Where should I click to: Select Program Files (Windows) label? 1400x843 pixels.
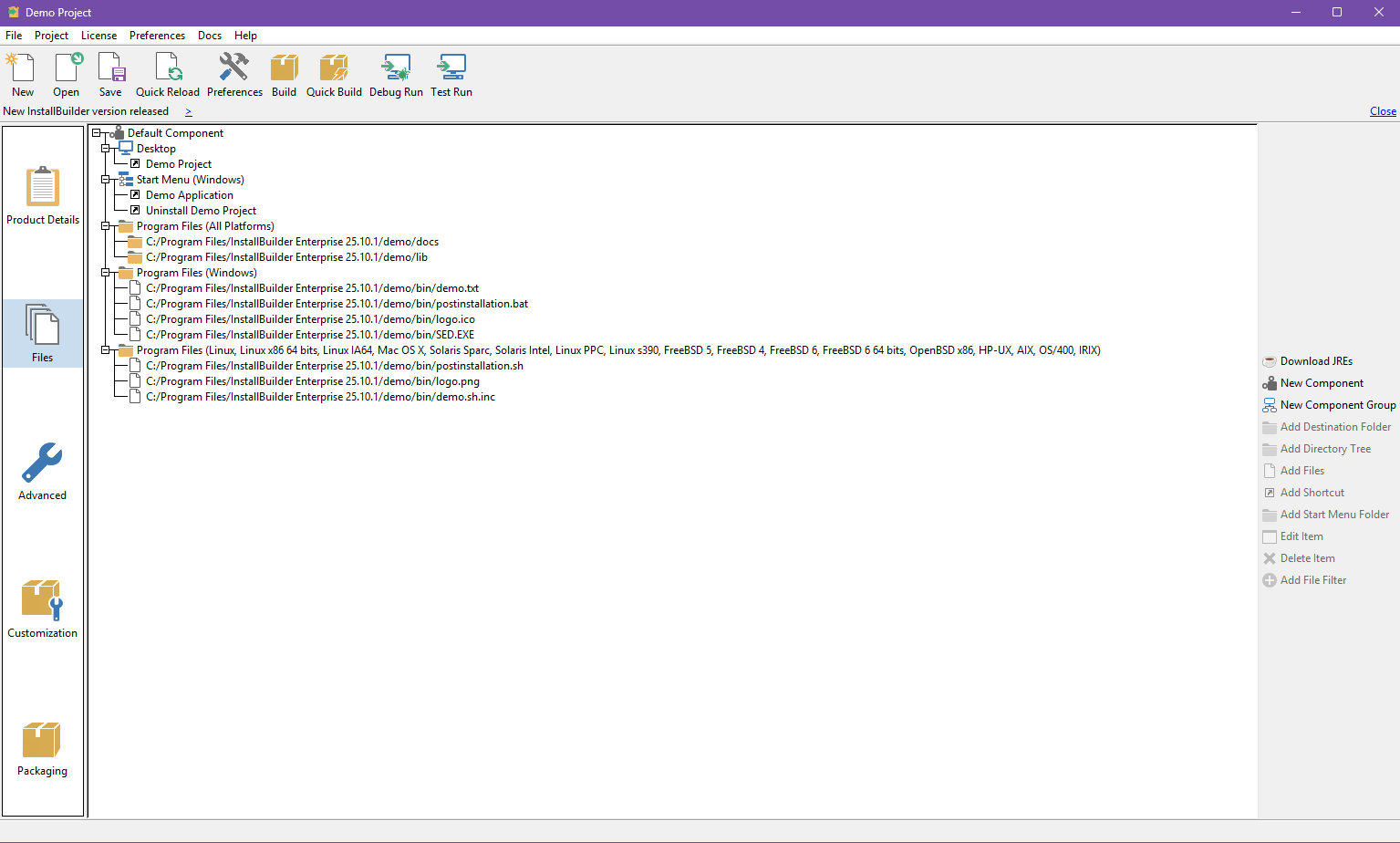(x=197, y=273)
